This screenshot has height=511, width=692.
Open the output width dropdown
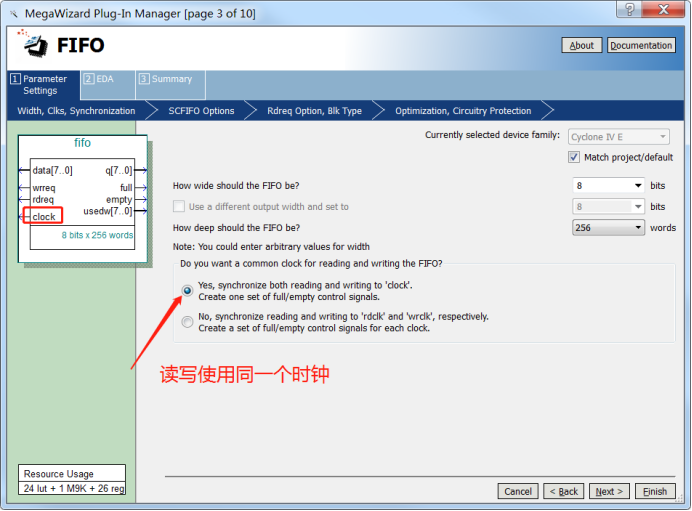tap(608, 207)
